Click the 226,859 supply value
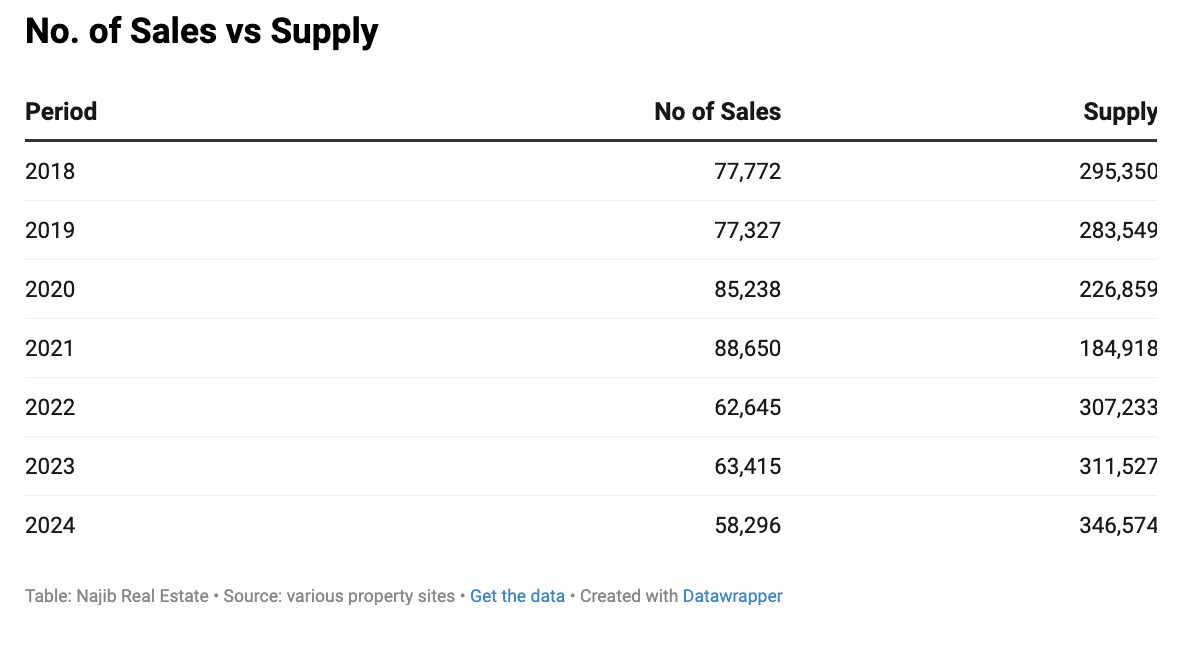The height and width of the screenshot is (648, 1180). pyautogui.click(x=1117, y=289)
